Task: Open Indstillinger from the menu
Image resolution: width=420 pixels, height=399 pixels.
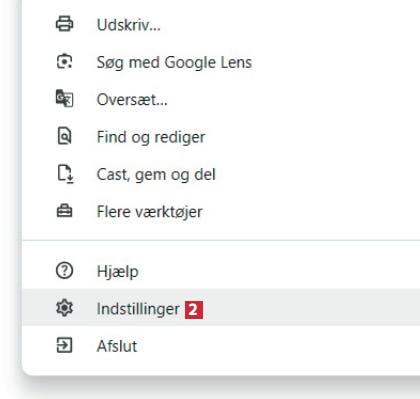Action: point(138,309)
